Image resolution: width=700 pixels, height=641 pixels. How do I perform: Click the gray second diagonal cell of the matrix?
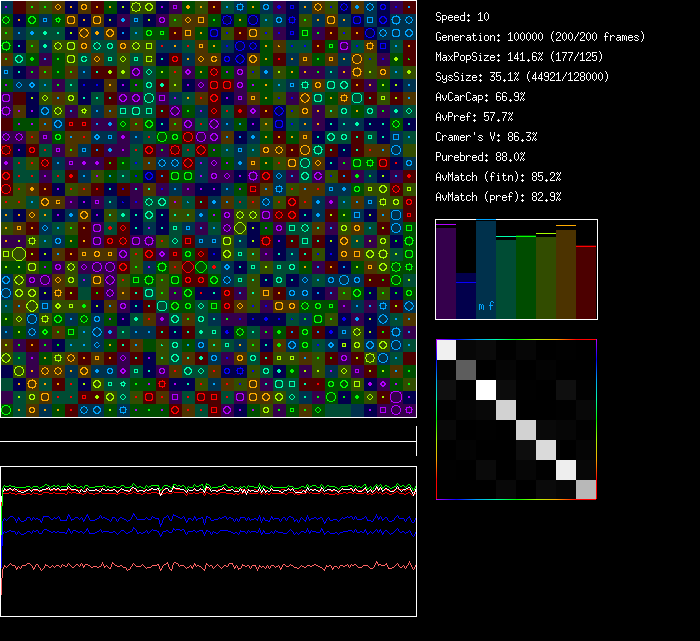466,369
